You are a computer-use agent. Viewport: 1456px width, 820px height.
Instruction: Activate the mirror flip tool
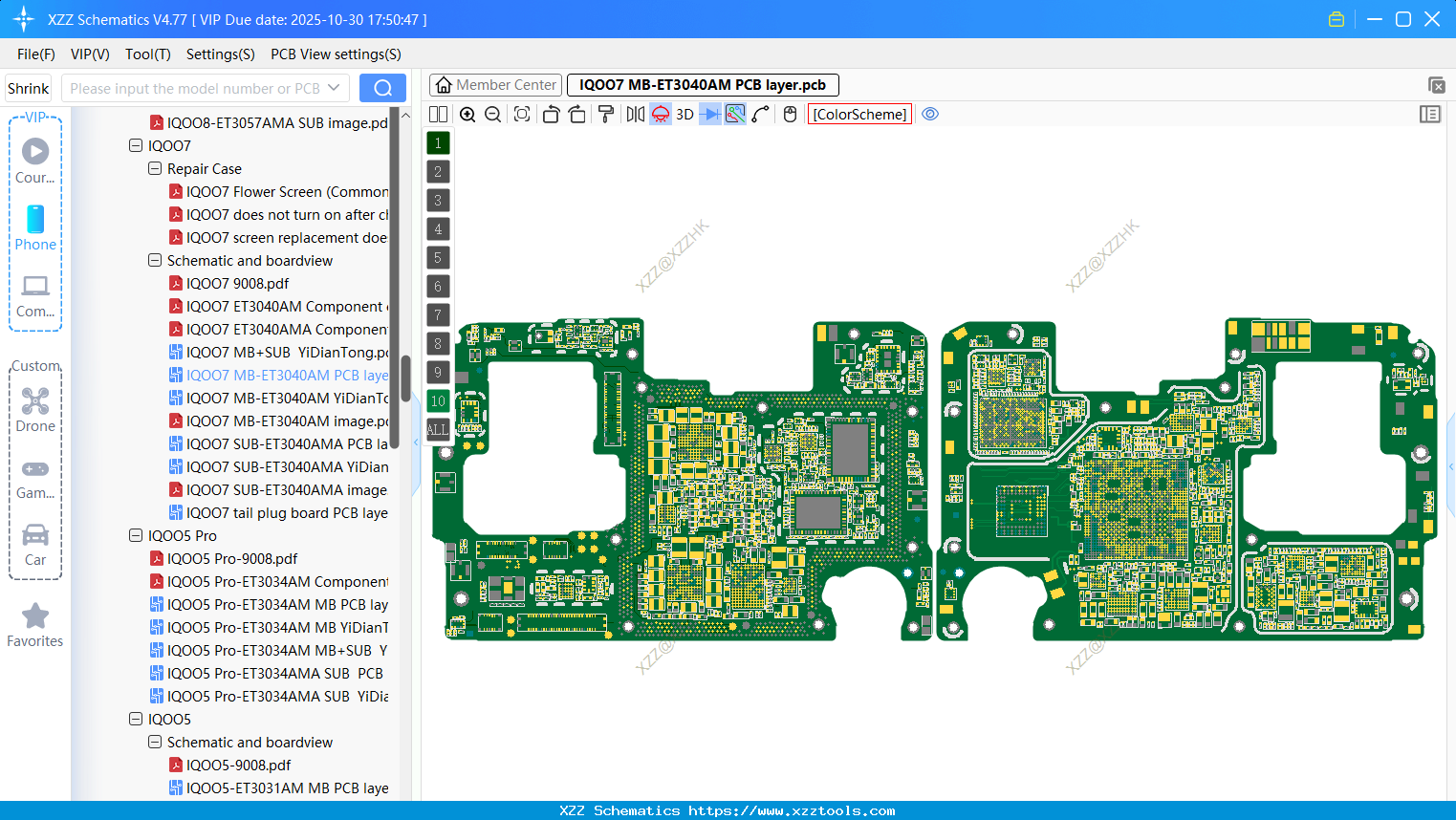coord(634,114)
